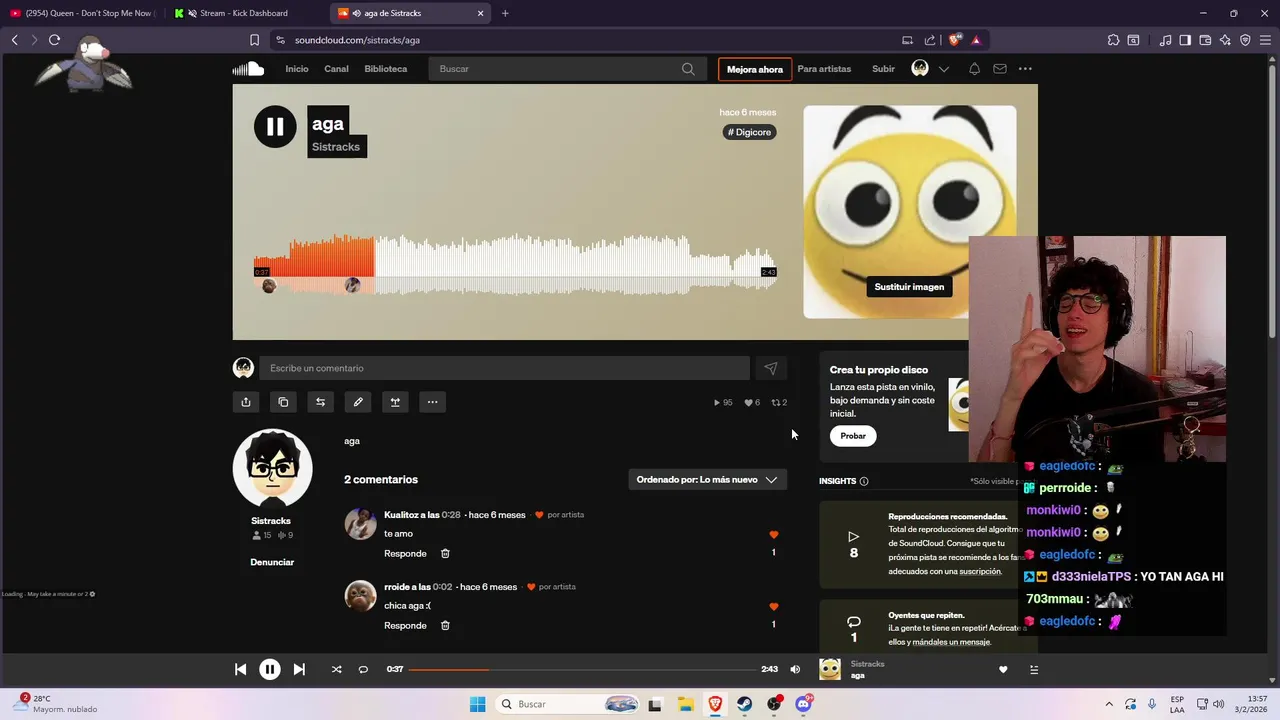Screen dimensions: 1280x720
Task: Click the Insights info circle icon
Action: pyautogui.click(x=864, y=481)
